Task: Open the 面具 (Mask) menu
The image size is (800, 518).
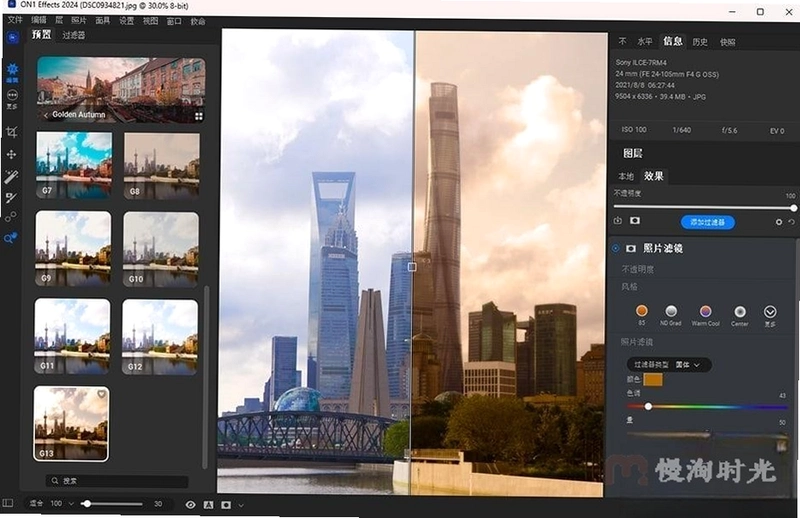Action: (x=103, y=20)
